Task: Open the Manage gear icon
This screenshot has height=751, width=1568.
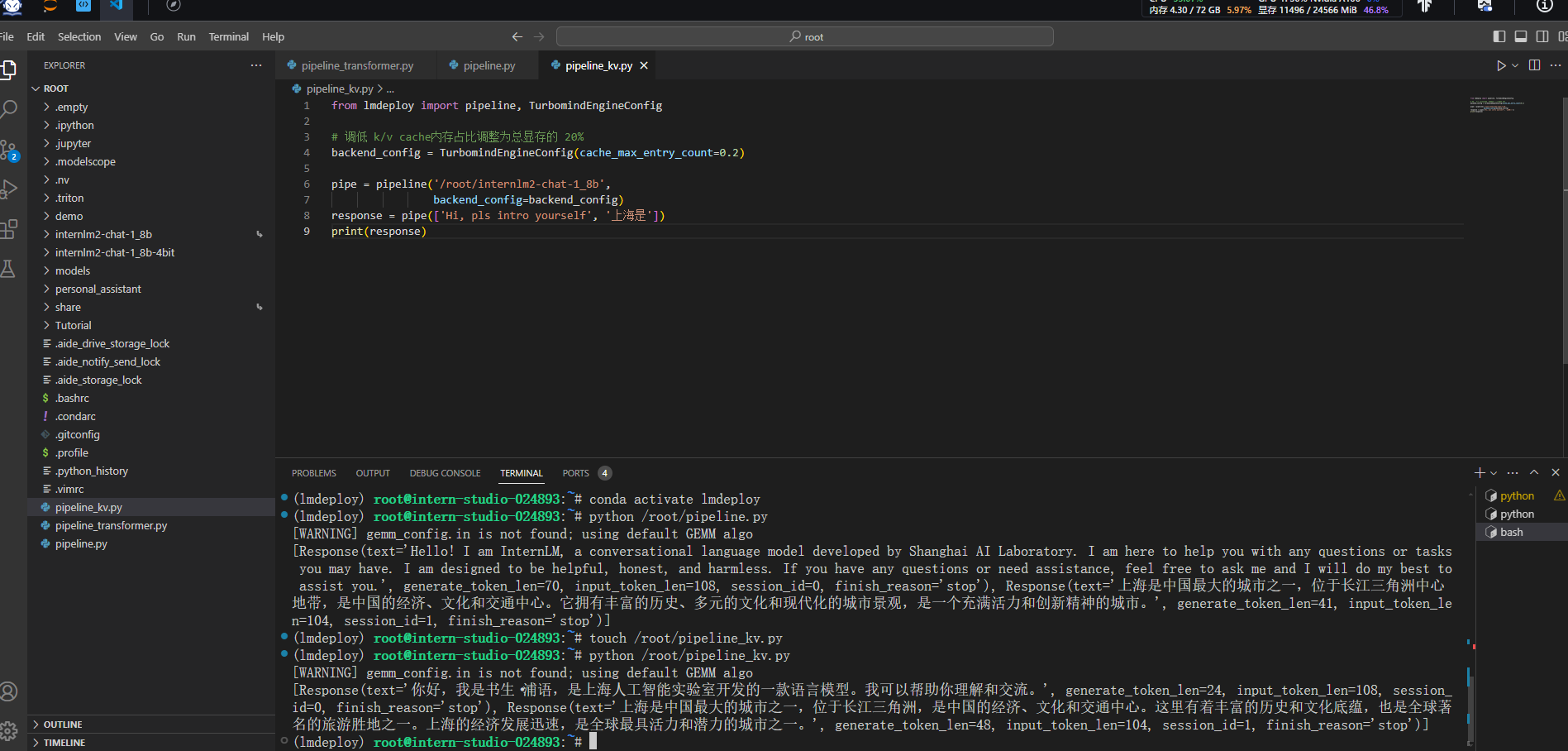Action: coord(8,731)
